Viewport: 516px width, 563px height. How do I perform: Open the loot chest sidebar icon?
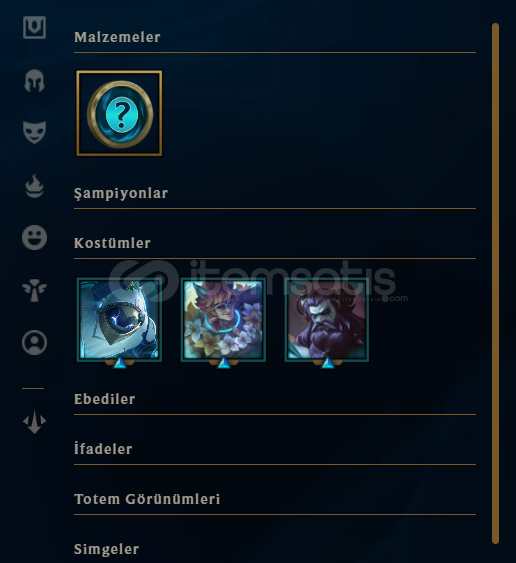pyautogui.click(x=34, y=27)
